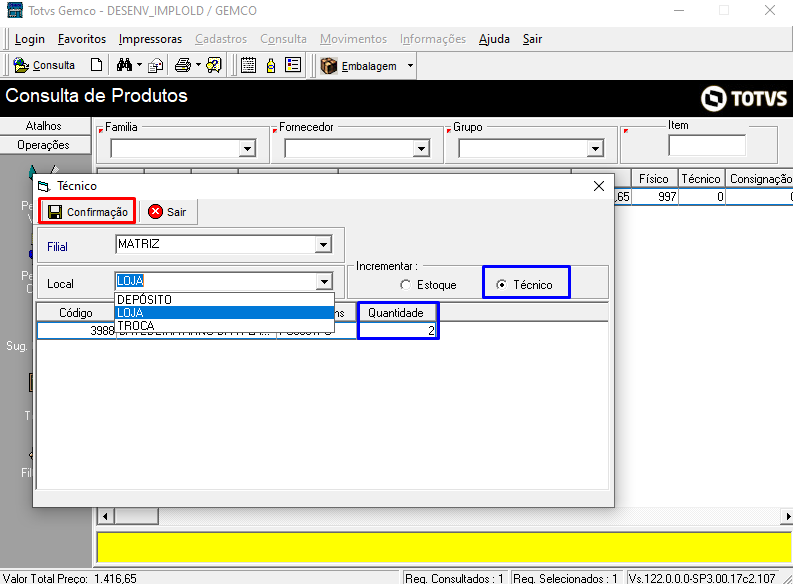Click the Sair button in Técnico dialog

168,211
